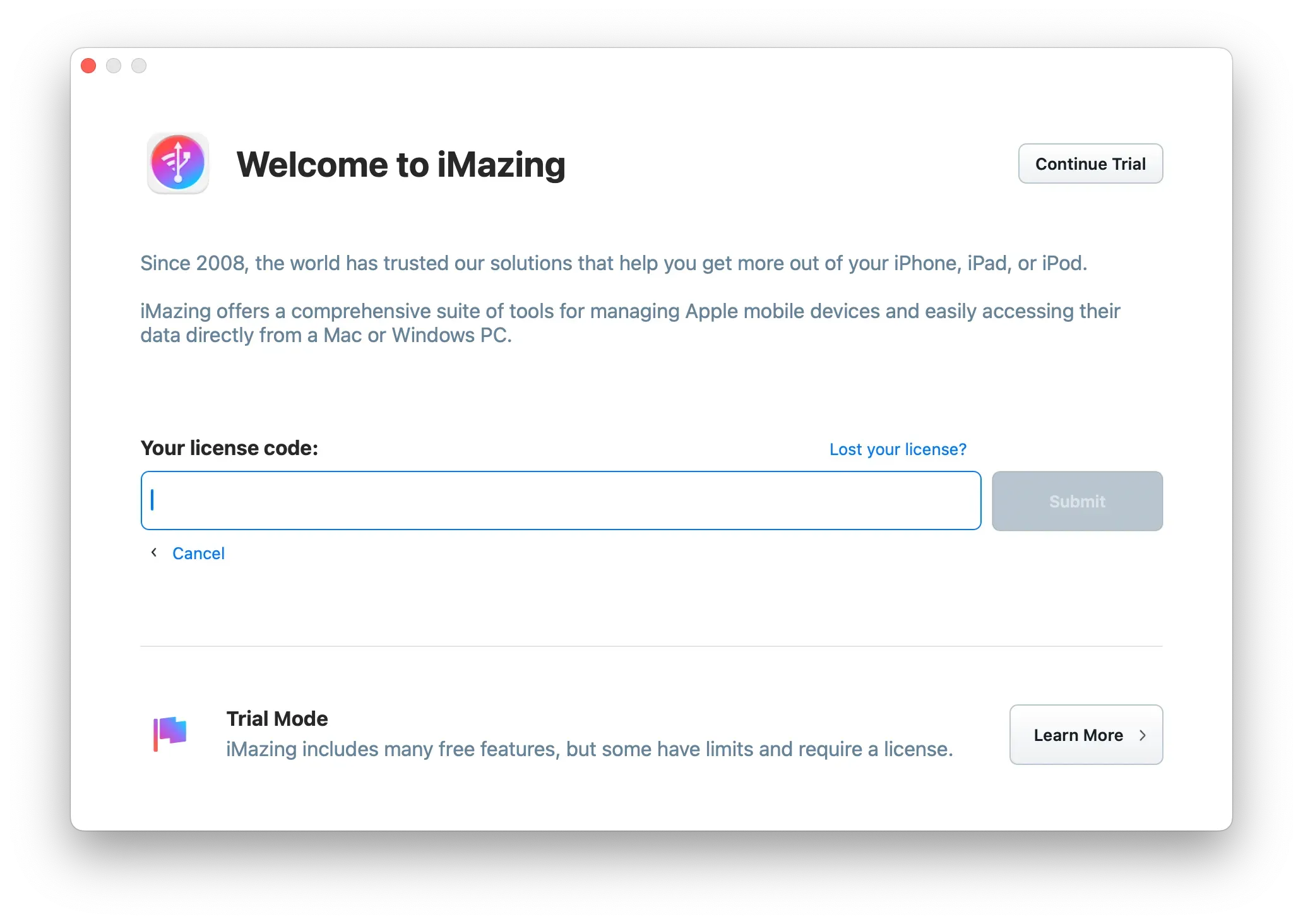Click the green zoom window button

(x=139, y=66)
